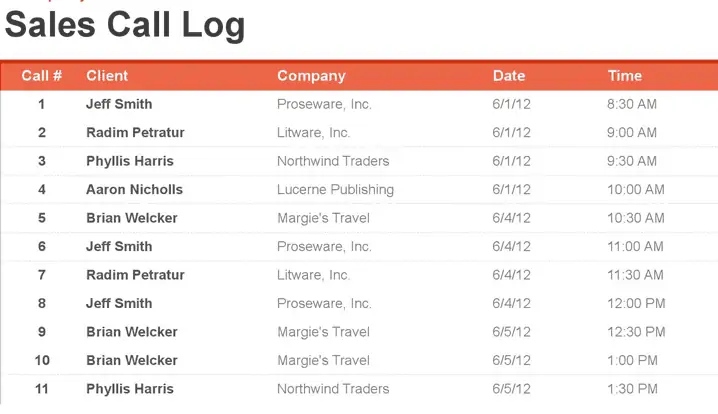This screenshot has height=414, width=718.
Task: Select the Date column header
Action: (x=509, y=76)
